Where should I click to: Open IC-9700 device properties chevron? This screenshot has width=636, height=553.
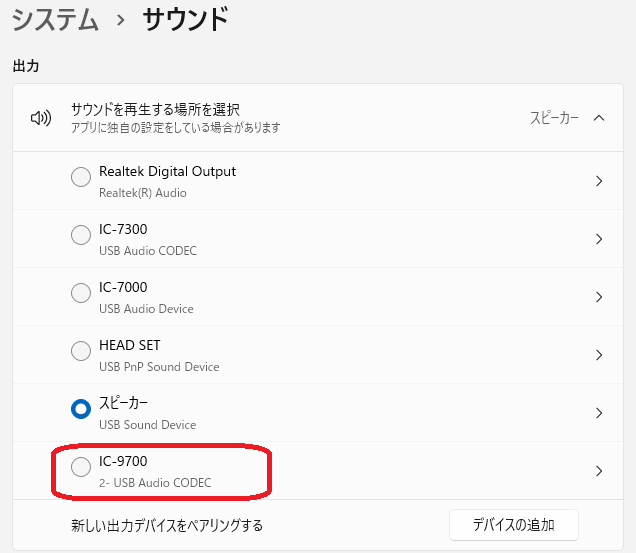point(599,471)
